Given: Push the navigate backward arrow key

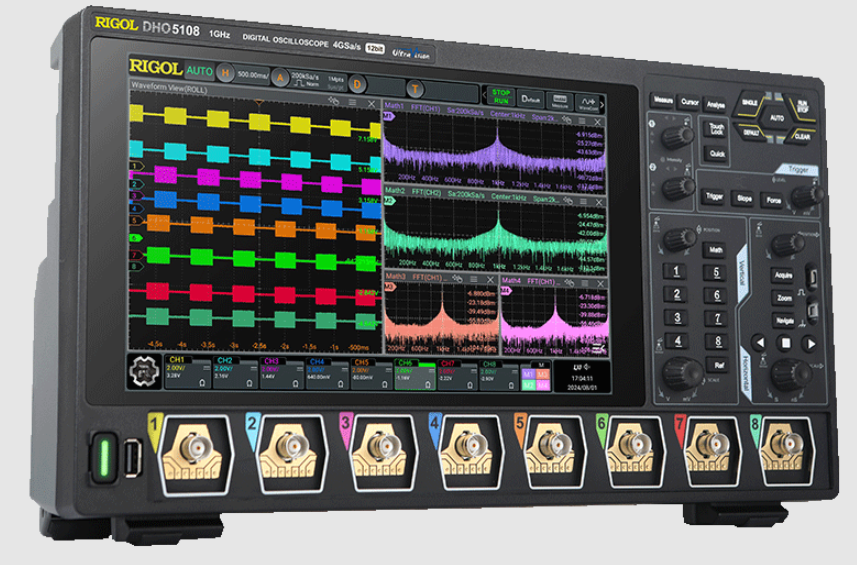Looking at the screenshot, I should pyautogui.click(x=760, y=343).
